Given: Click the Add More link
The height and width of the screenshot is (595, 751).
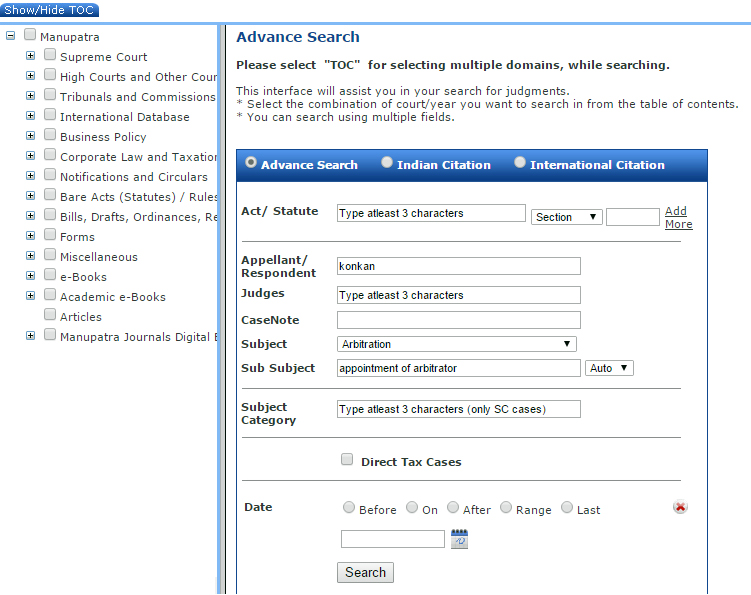Looking at the screenshot, I should click(678, 217).
